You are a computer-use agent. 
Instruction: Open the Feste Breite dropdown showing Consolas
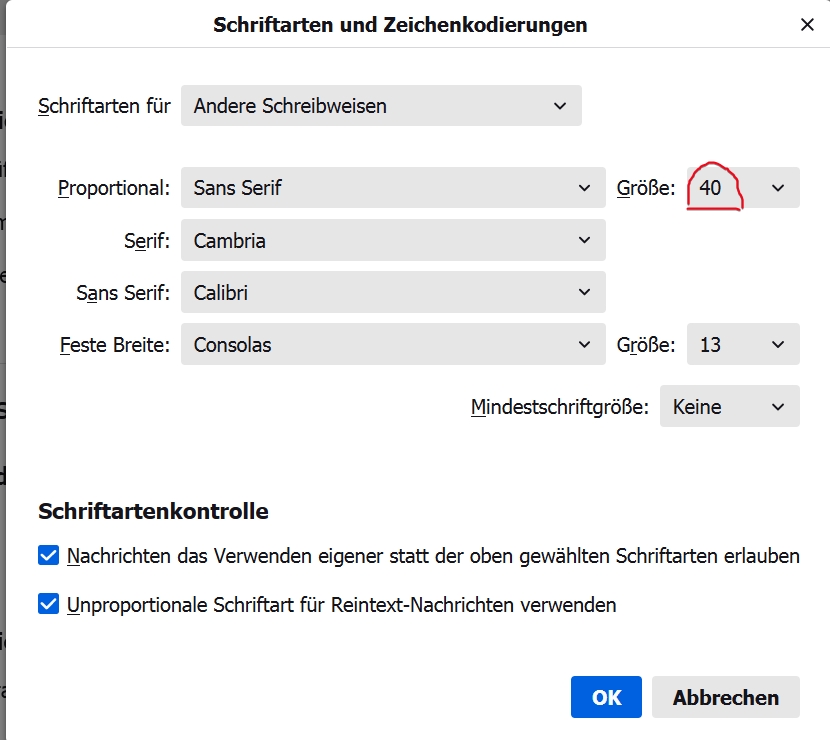click(392, 345)
